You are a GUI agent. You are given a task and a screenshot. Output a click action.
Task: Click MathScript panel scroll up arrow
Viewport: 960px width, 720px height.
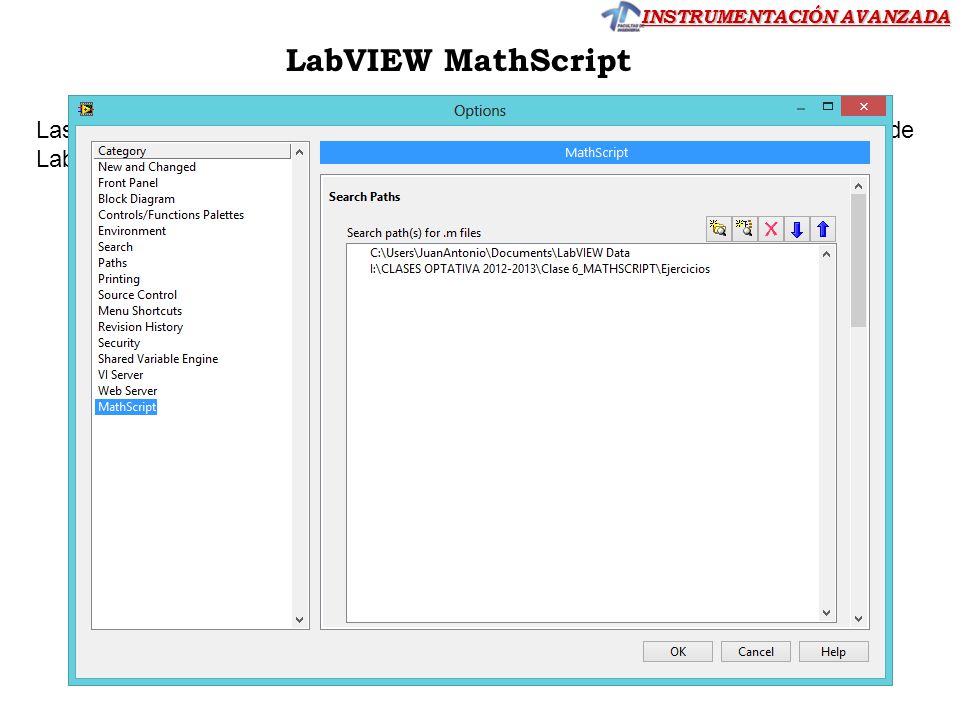tap(858, 186)
